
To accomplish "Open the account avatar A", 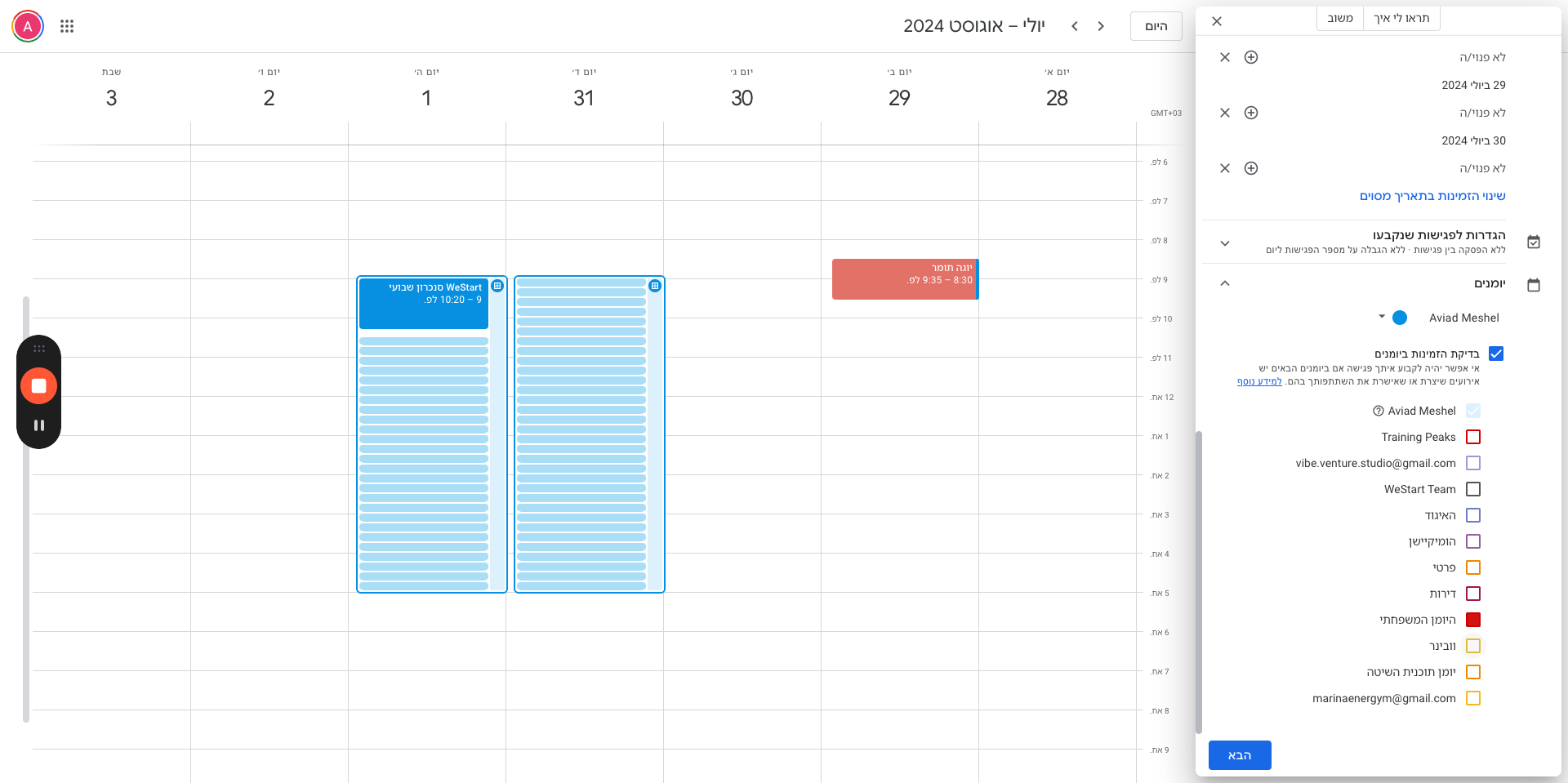I will pyautogui.click(x=28, y=26).
